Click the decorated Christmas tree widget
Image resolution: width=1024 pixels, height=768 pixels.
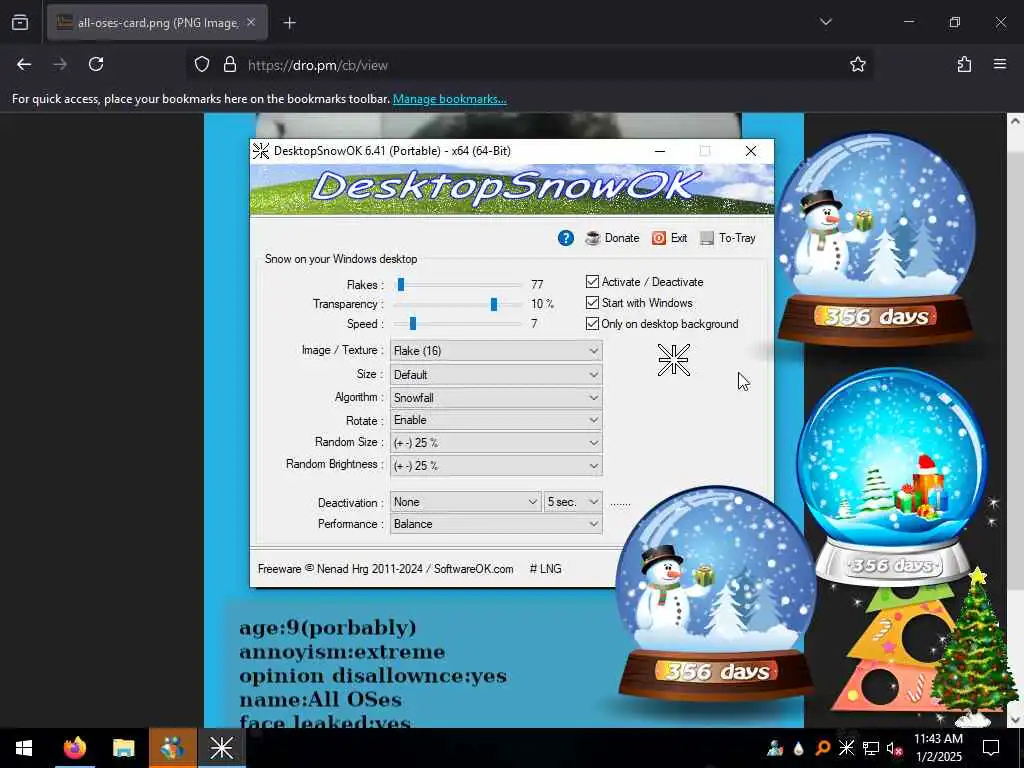click(x=973, y=647)
